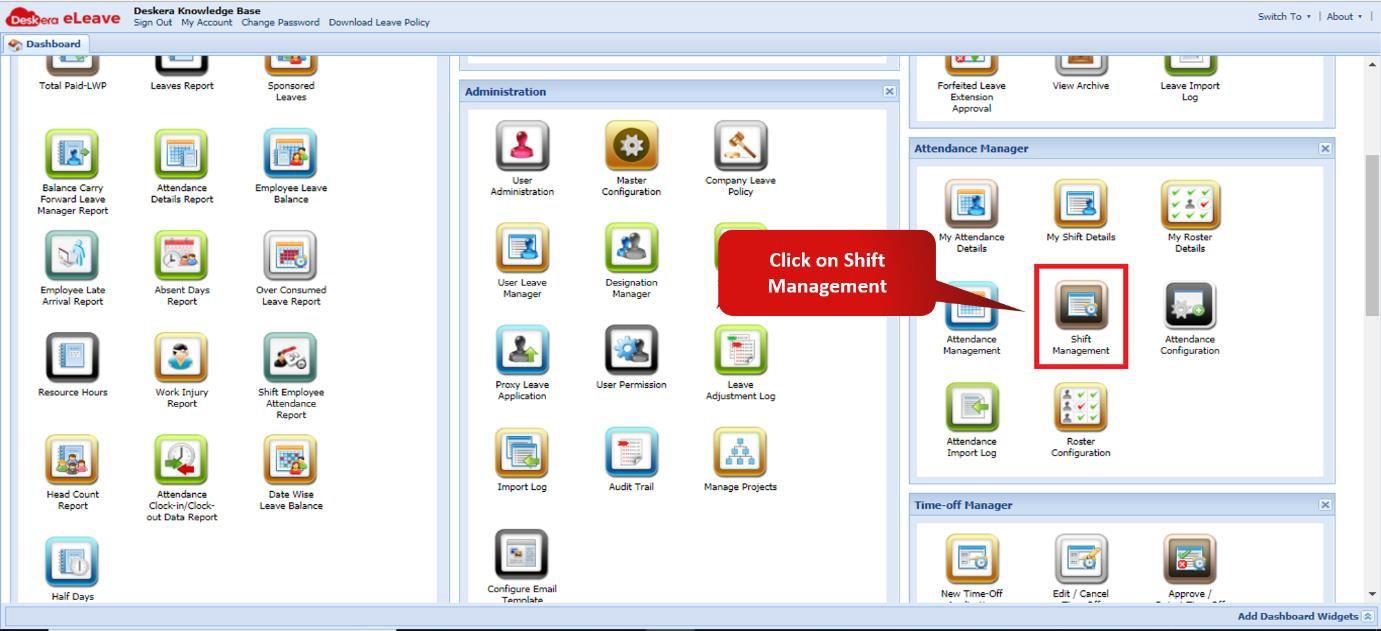
Task: Click the Company Leave Policy gavel icon
Action: pos(740,150)
